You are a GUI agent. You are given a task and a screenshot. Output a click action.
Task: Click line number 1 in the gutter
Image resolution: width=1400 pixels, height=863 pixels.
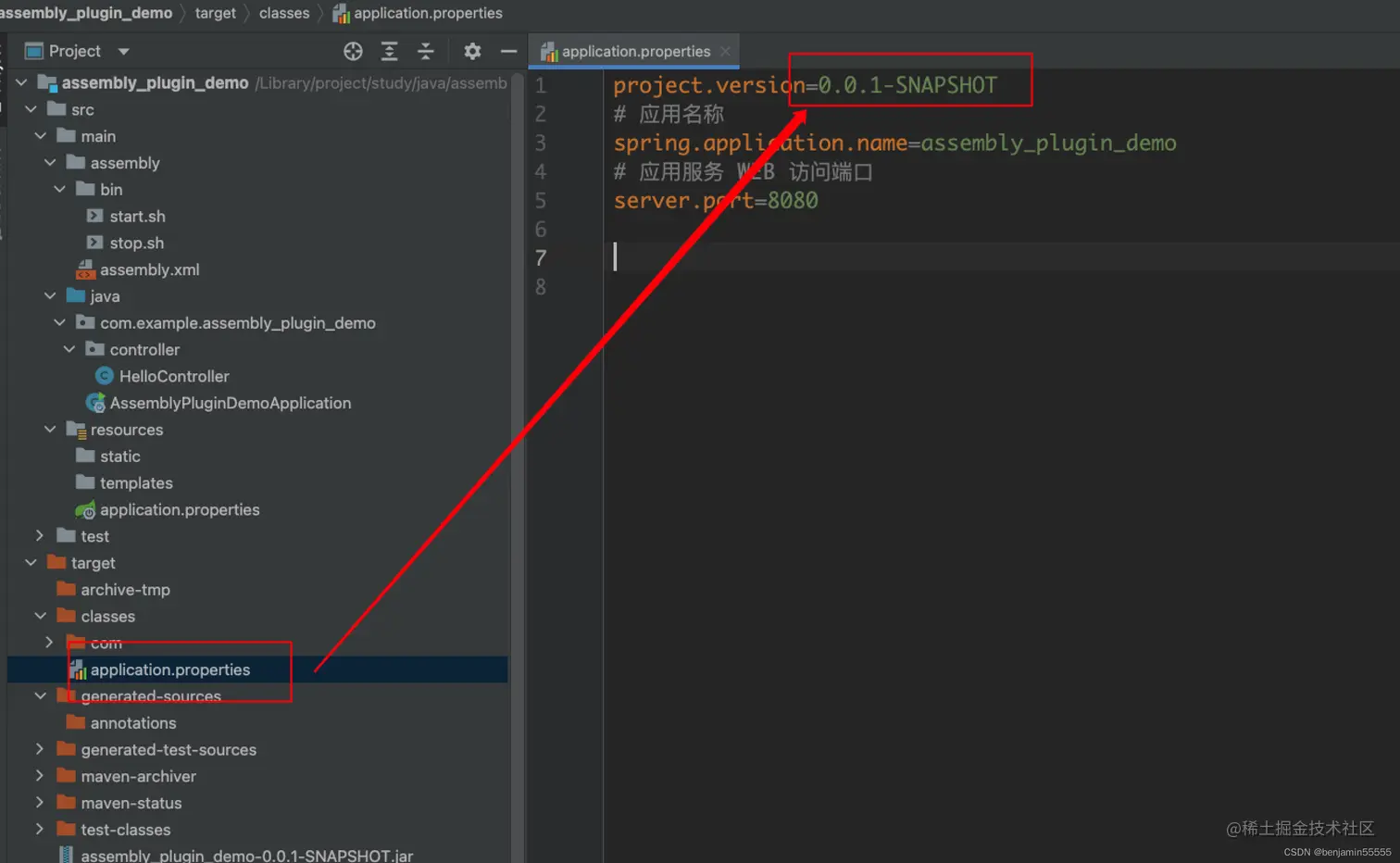(541, 85)
